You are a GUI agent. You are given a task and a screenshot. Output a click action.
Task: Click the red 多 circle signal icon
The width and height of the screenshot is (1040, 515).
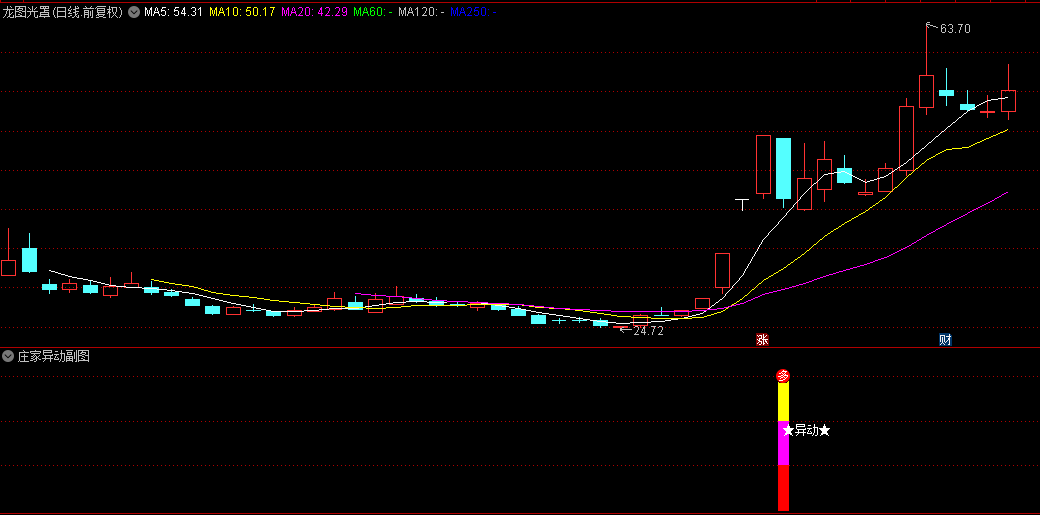point(783,376)
